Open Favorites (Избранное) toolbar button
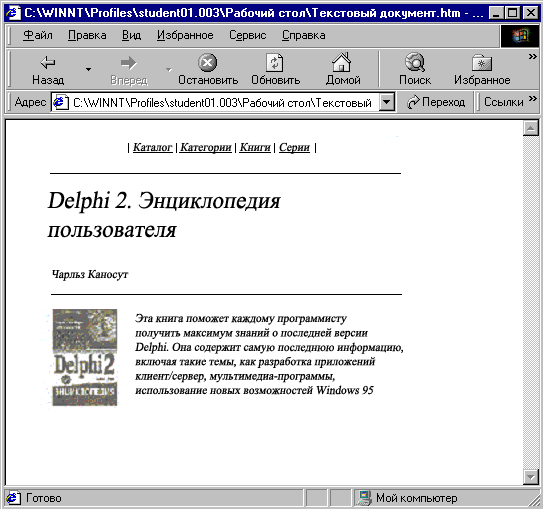This screenshot has height=509, width=543. [x=482, y=69]
